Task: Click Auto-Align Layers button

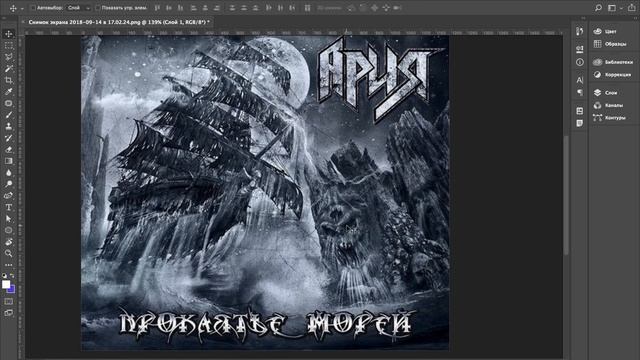Action: tap(308, 8)
